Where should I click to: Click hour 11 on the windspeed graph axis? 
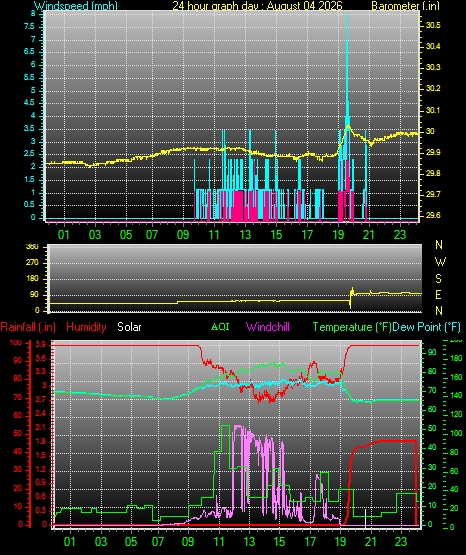pyautogui.click(x=214, y=235)
